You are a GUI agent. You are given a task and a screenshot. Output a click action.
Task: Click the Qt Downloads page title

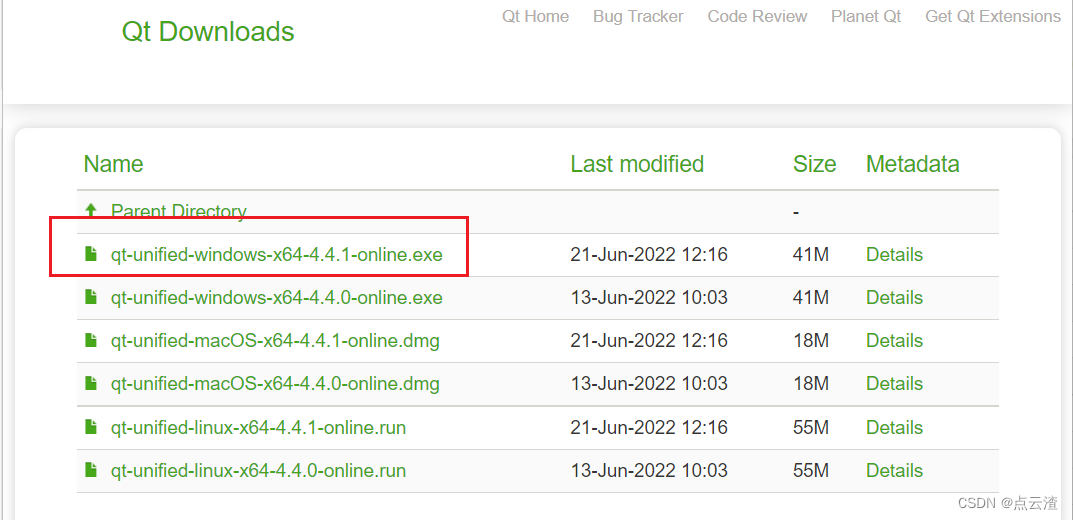point(208,32)
